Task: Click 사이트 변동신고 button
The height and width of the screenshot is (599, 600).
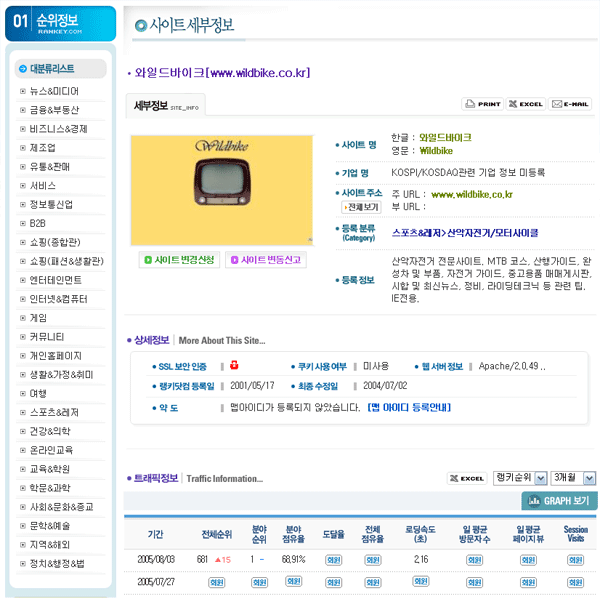Action: point(266,260)
